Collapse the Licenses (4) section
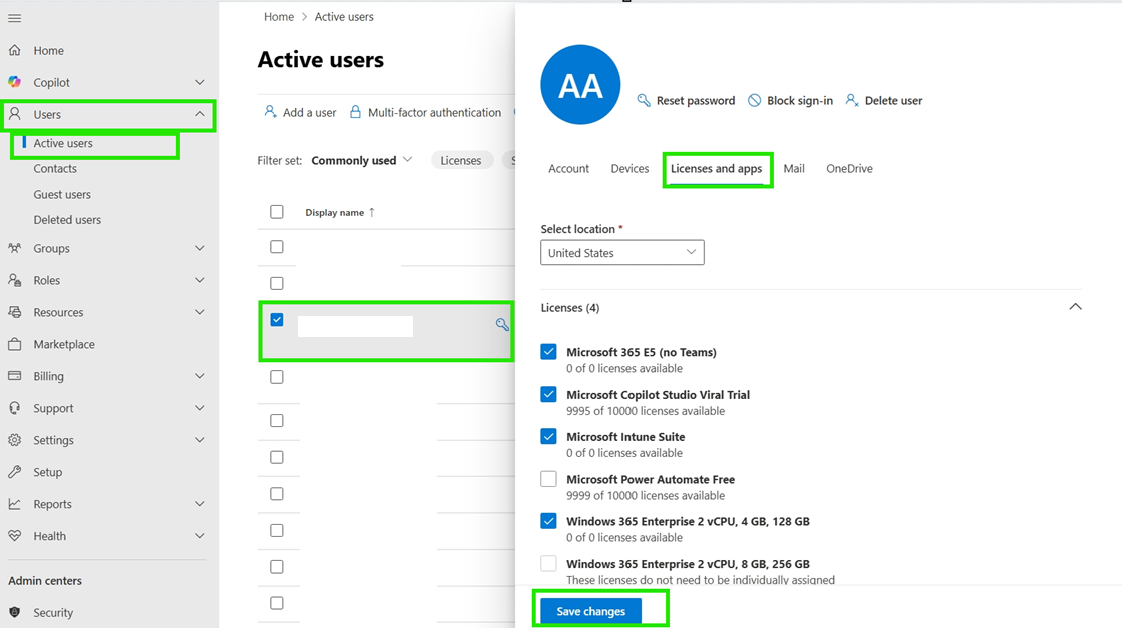Image resolution: width=1122 pixels, height=628 pixels. tap(1075, 307)
